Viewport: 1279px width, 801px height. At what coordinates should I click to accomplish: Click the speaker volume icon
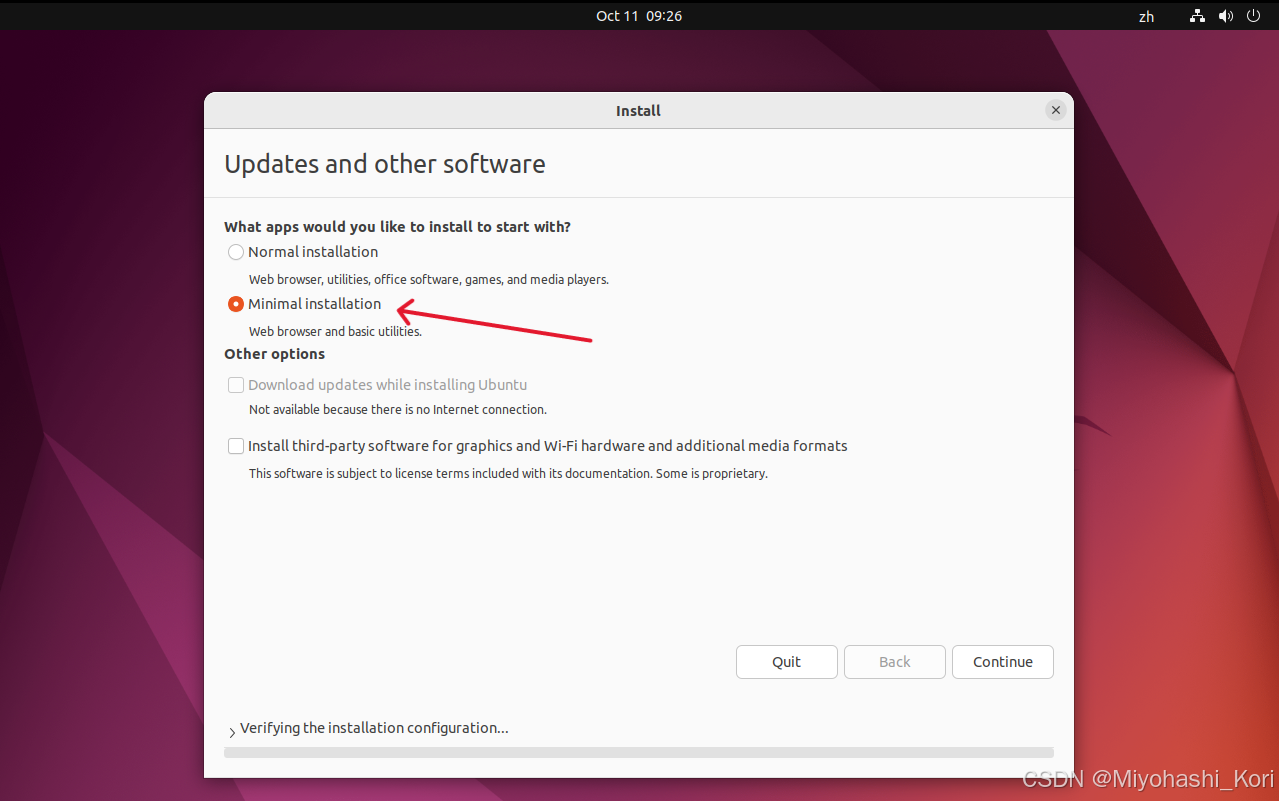[1225, 16]
